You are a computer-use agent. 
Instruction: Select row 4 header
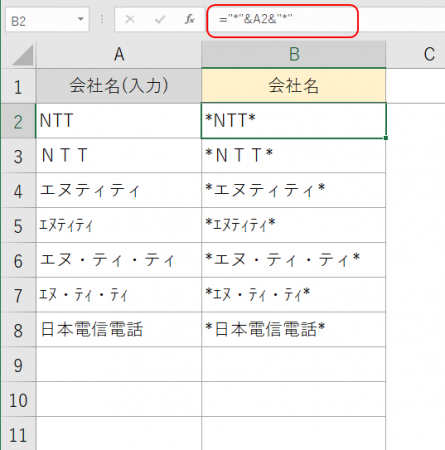[x=18, y=191]
